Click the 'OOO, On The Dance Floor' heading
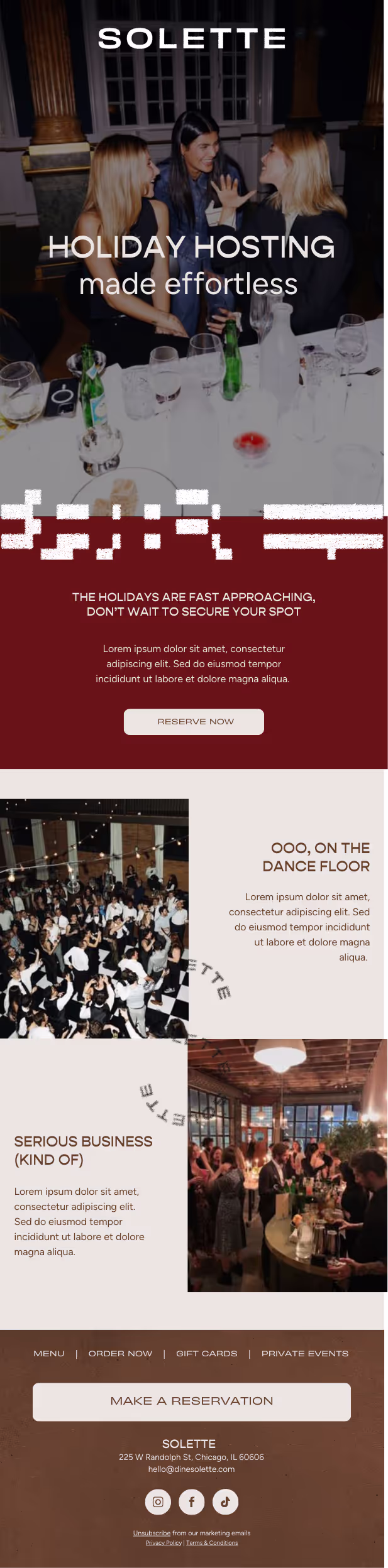Screen dimensions: 388x1568 pyautogui.click(x=316, y=857)
